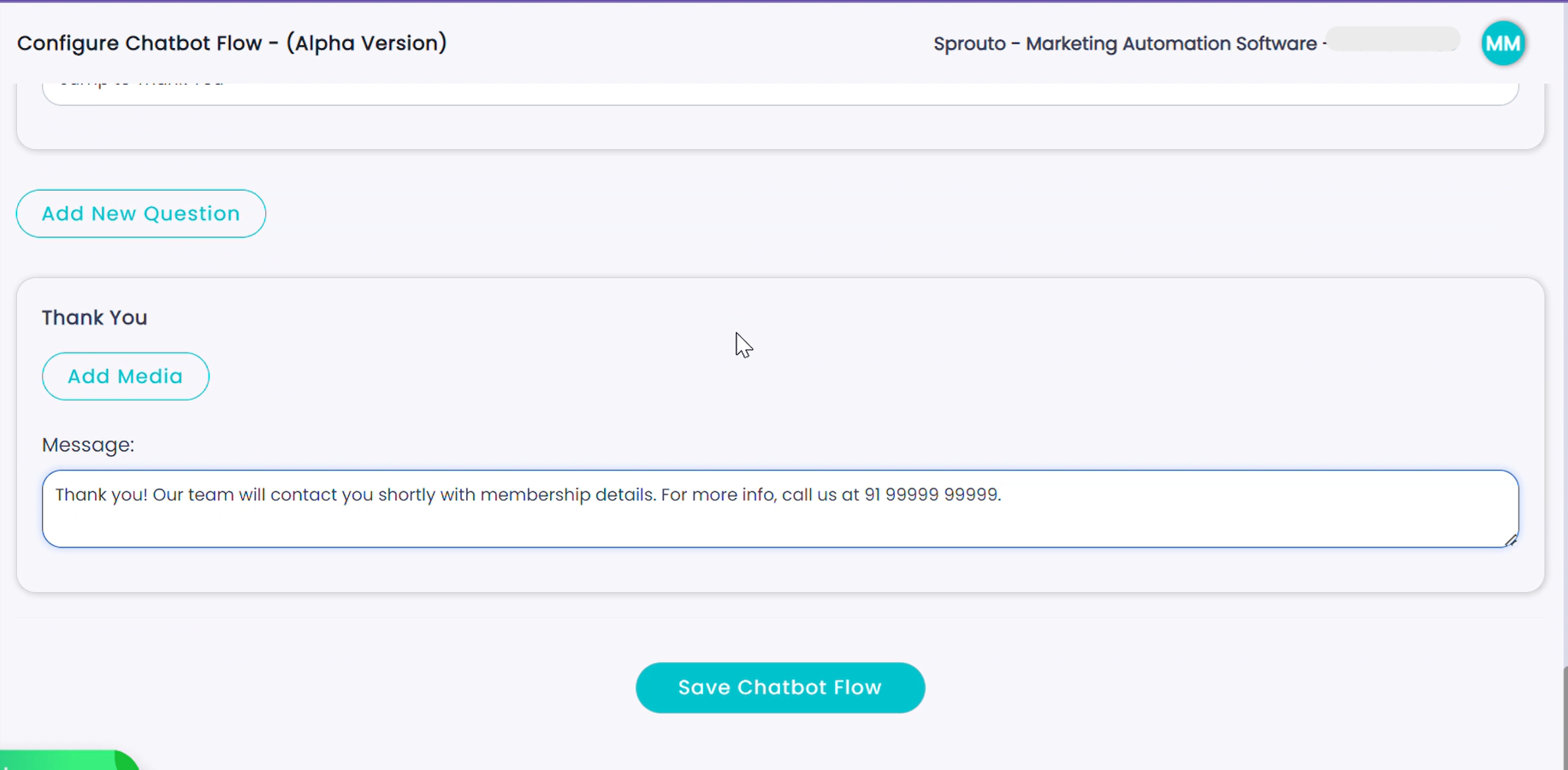The width and height of the screenshot is (1568, 770).
Task: Click the text area resize handle
Action: click(1511, 540)
